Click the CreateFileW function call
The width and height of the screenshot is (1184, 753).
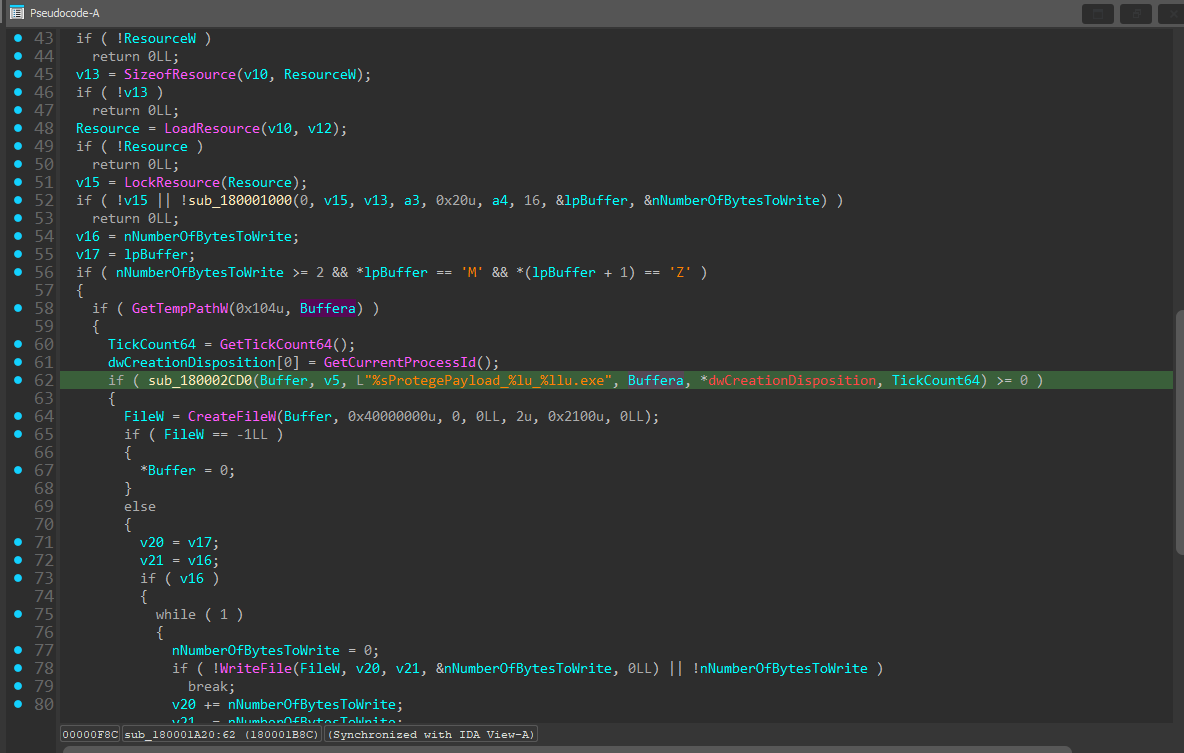coord(232,416)
